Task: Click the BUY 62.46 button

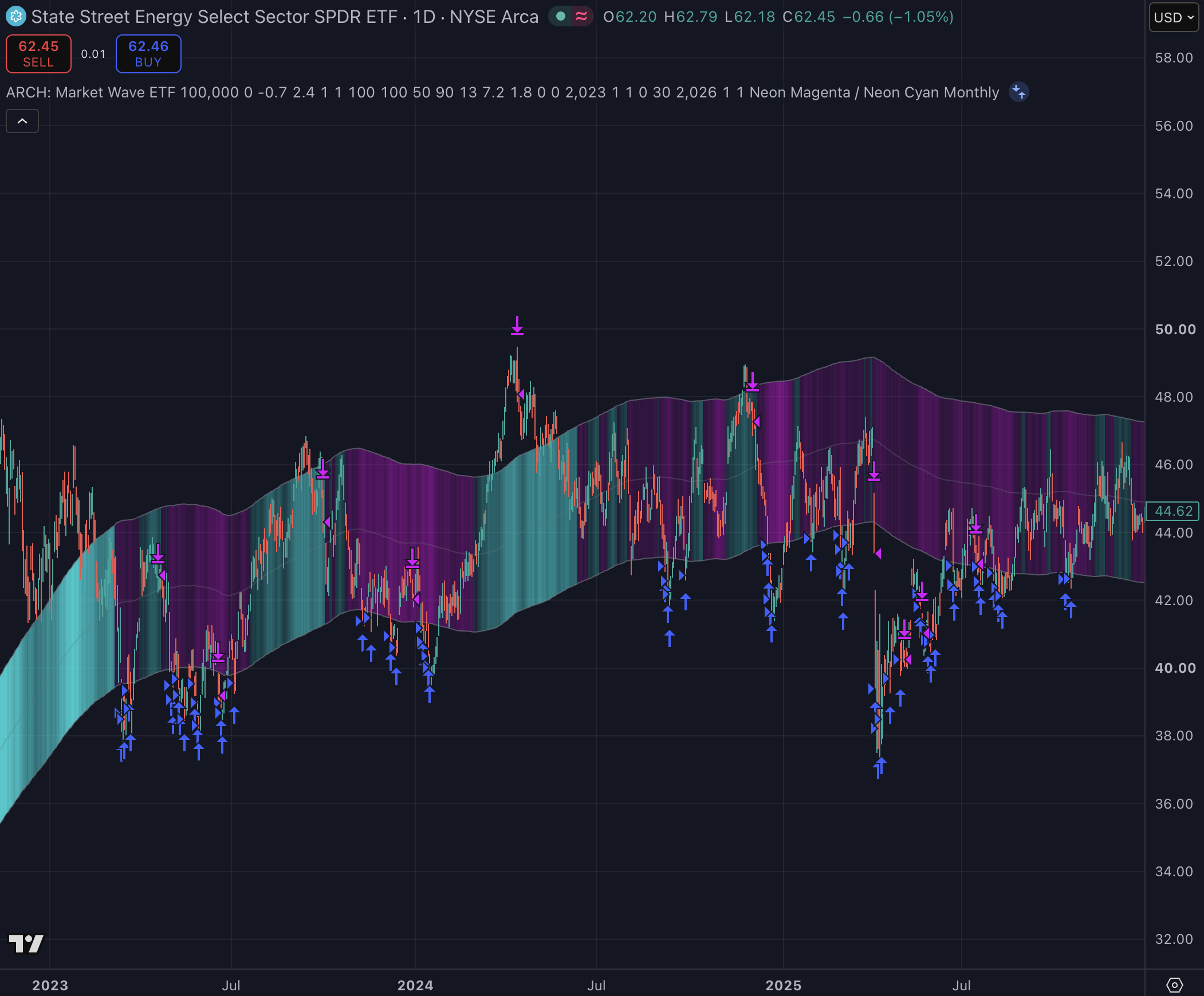Action: 148,54
